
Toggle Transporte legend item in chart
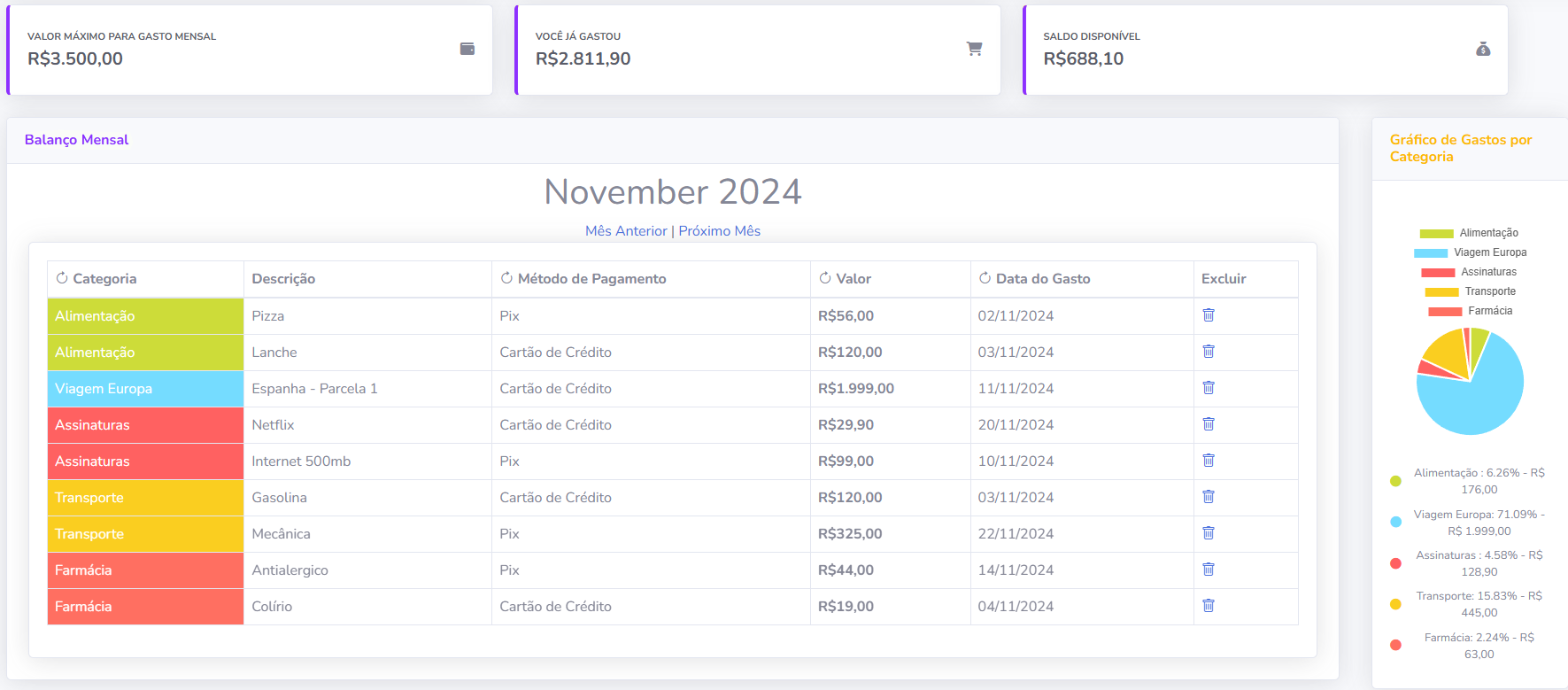(x=1470, y=291)
